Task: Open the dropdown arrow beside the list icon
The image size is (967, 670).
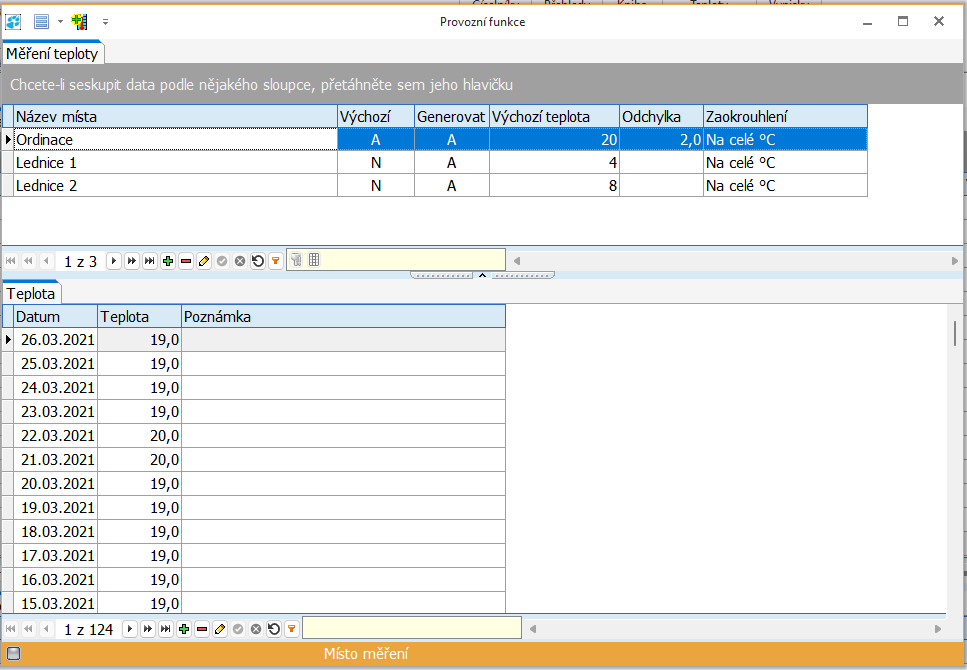Action: [60, 22]
